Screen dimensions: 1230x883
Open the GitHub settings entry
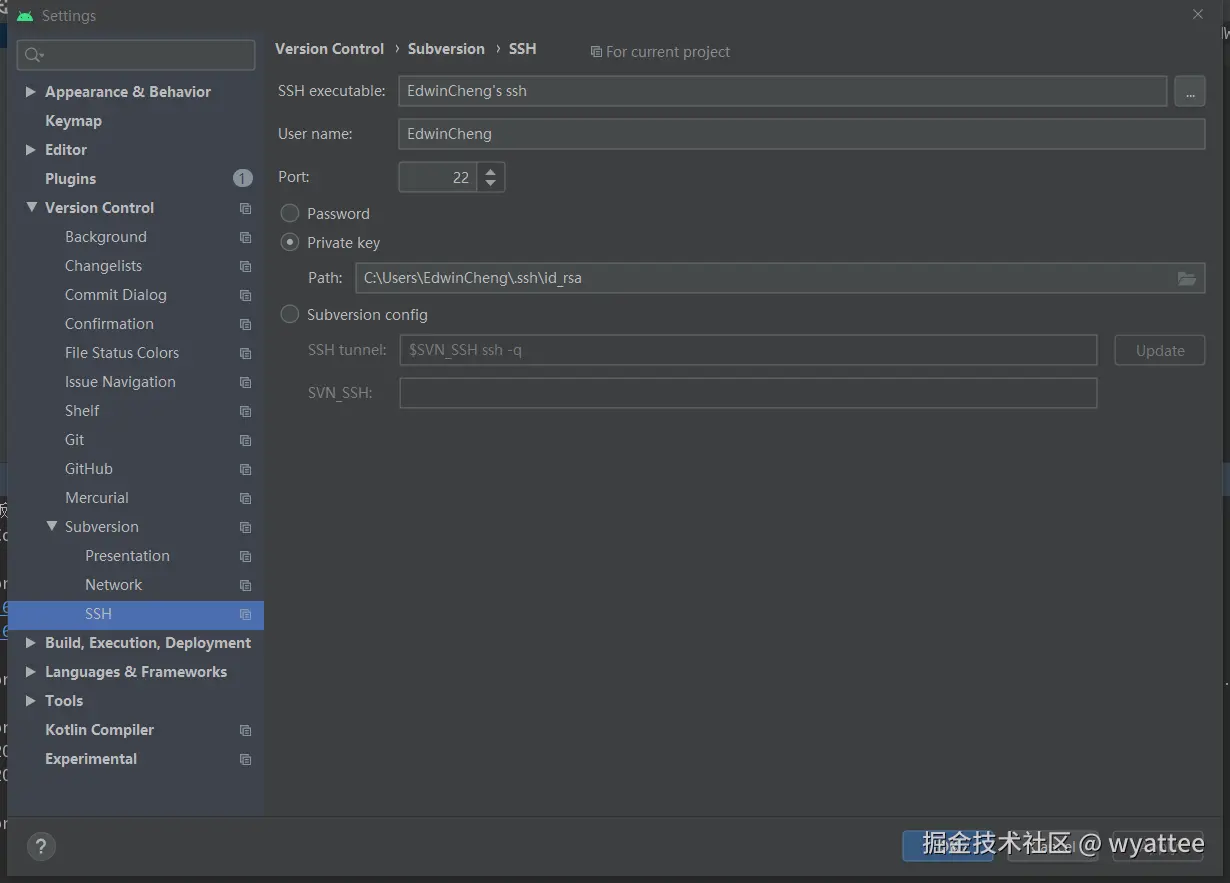pyautogui.click(x=89, y=469)
